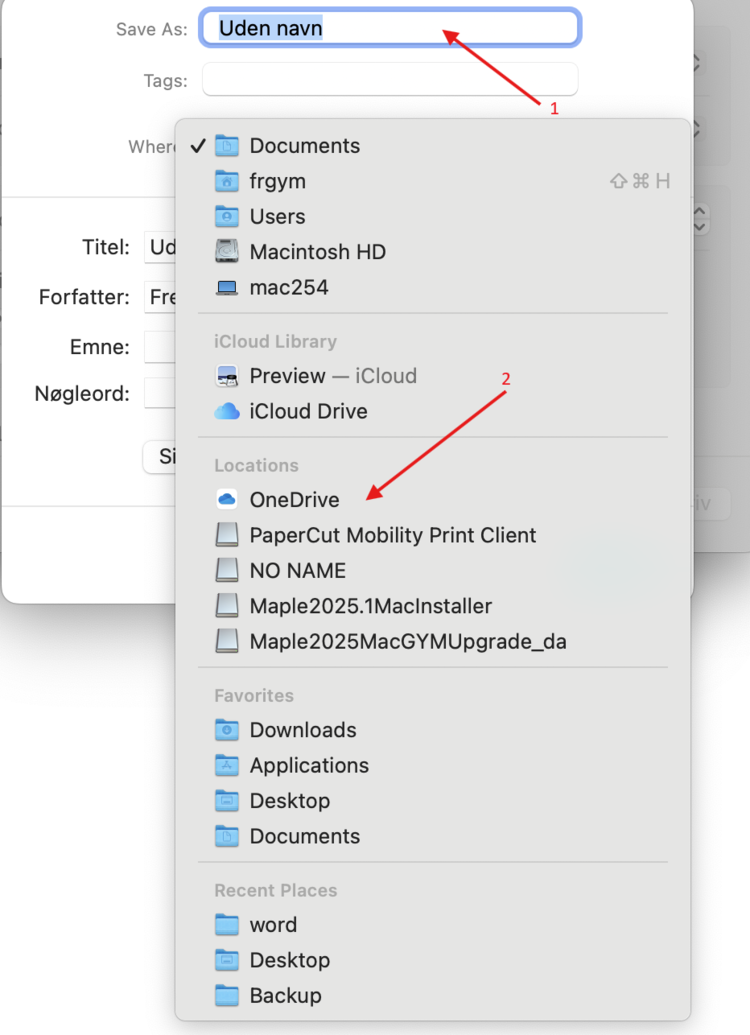
Task: Choose Downloads under Favorites
Action: [302, 730]
